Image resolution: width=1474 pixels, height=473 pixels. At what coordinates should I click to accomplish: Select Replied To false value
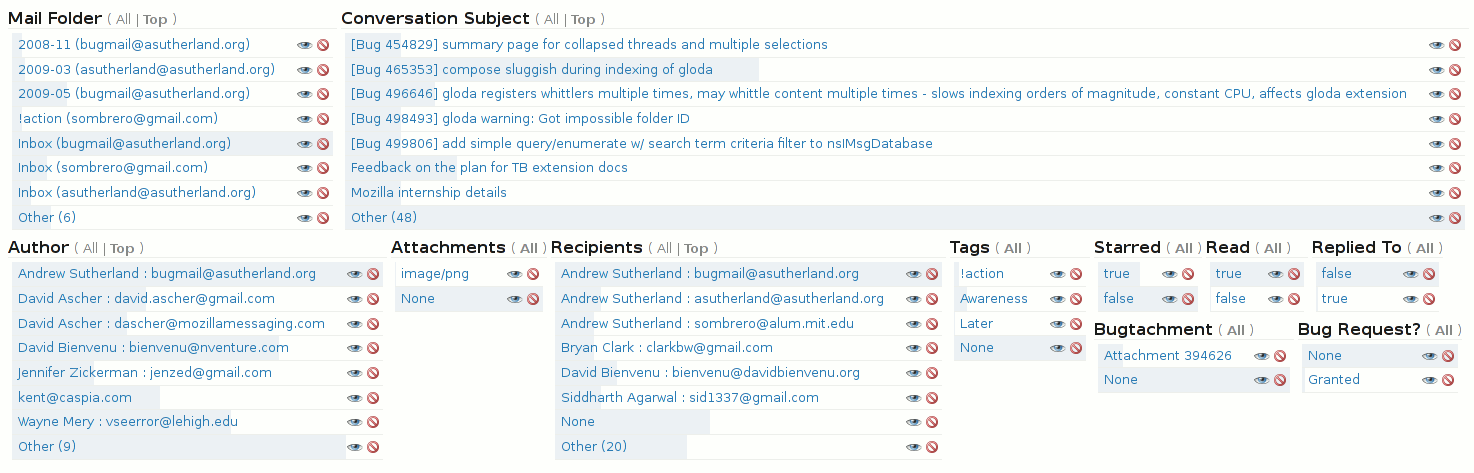tap(1336, 274)
